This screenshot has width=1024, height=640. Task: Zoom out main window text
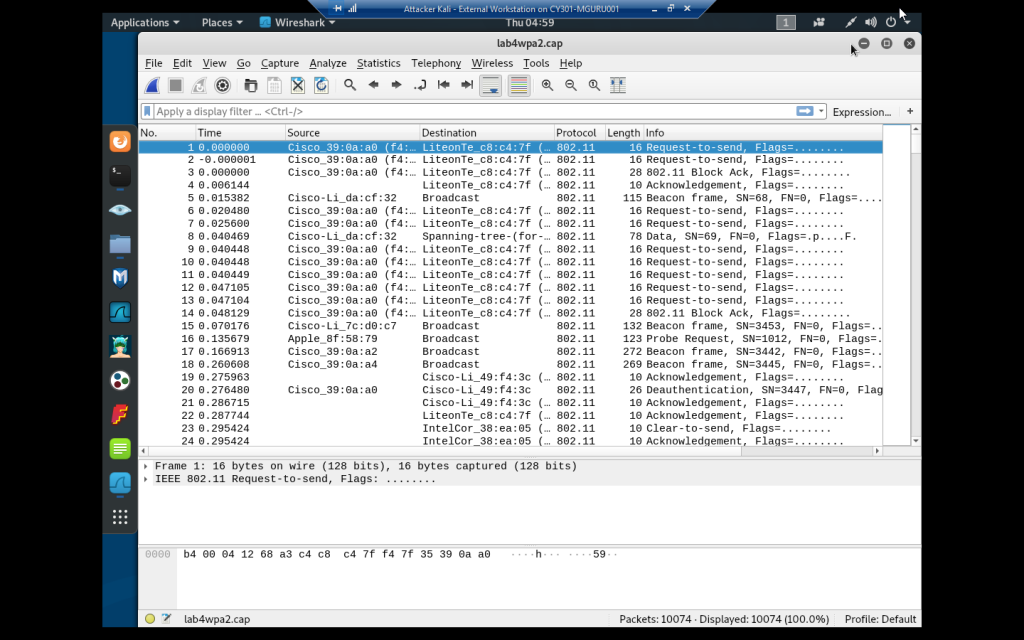(571, 85)
